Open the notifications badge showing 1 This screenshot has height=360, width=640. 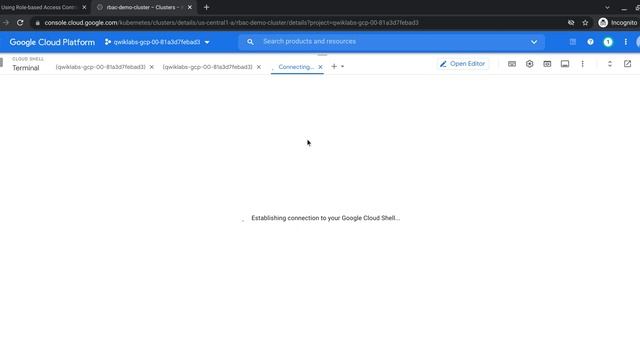pos(608,42)
